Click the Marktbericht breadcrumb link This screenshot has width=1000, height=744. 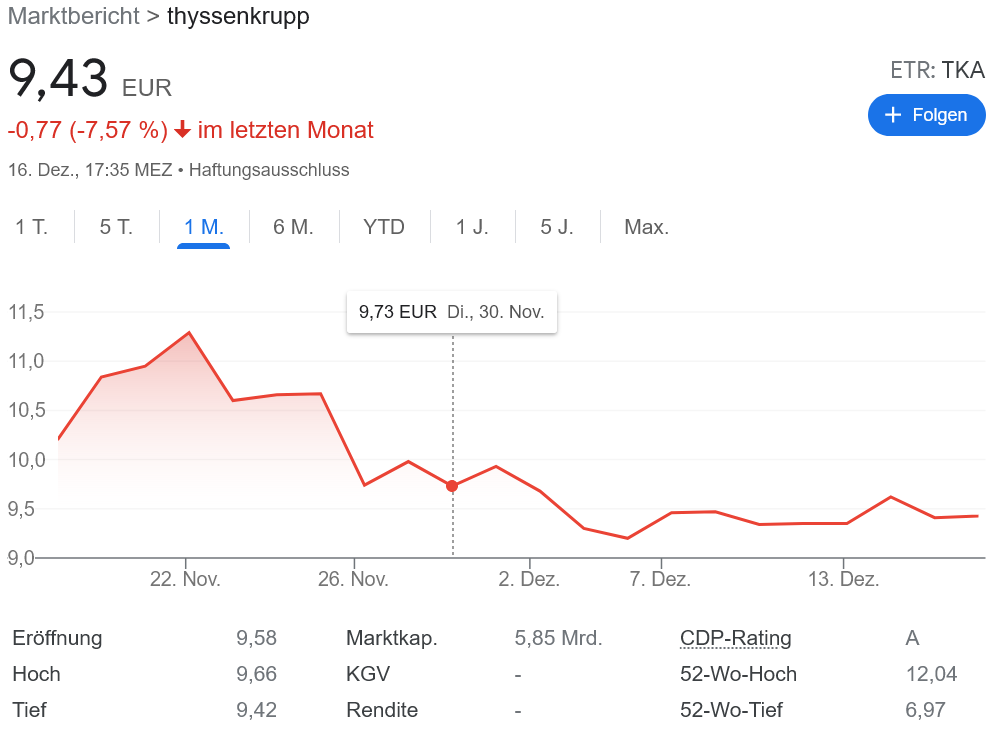[73, 16]
